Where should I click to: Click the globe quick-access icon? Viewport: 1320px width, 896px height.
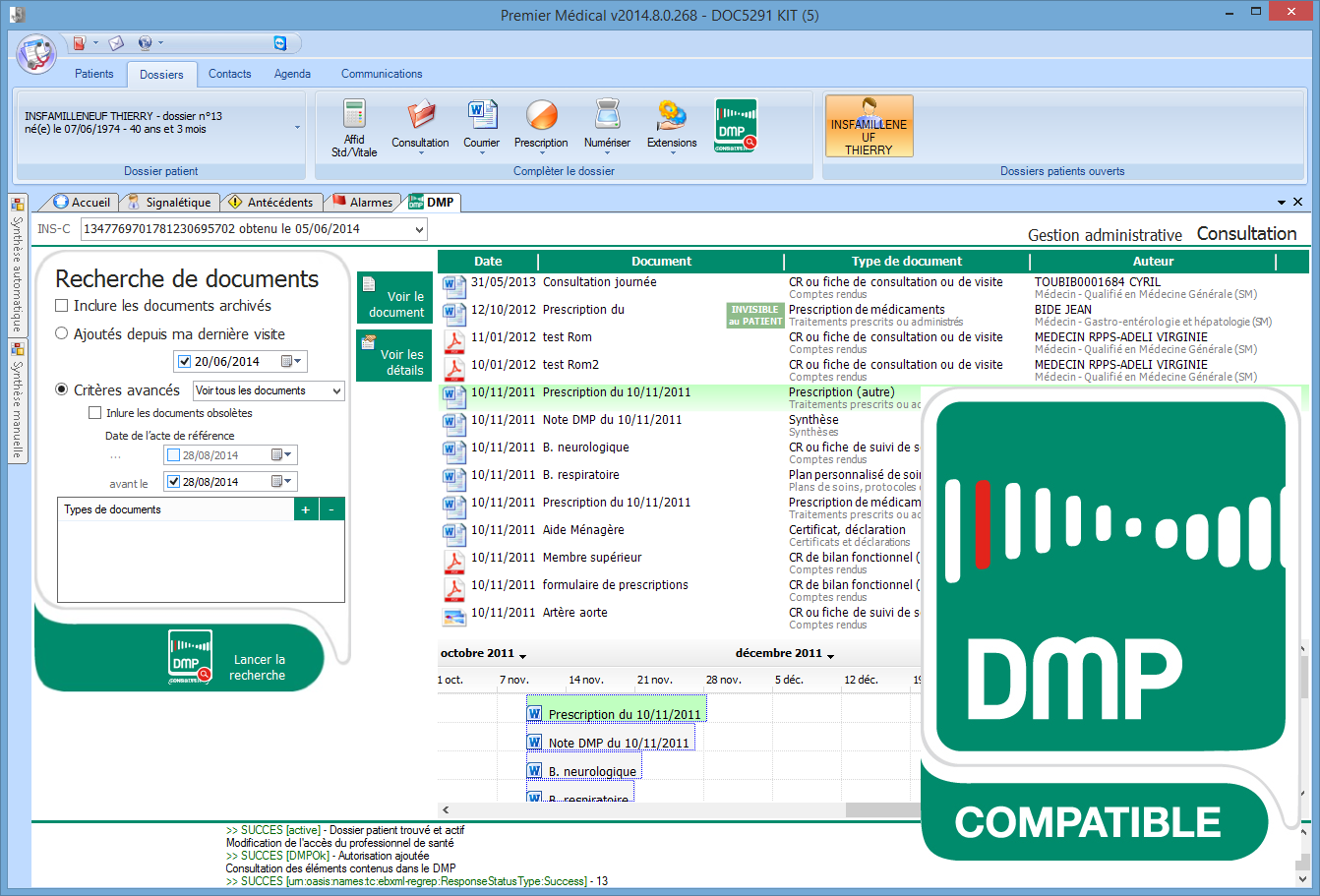click(146, 43)
